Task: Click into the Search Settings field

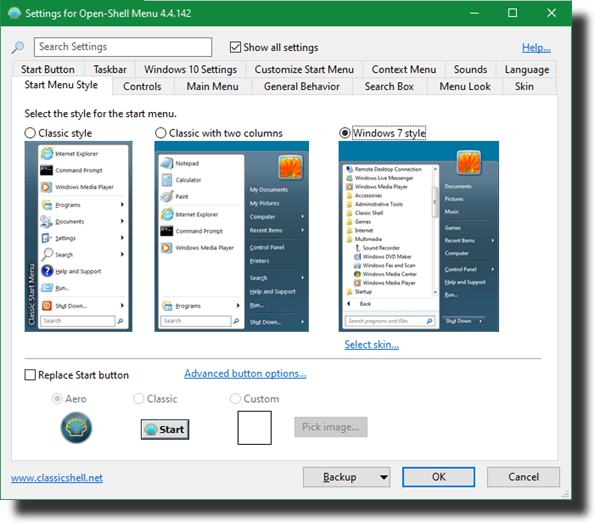Action: pos(123,47)
